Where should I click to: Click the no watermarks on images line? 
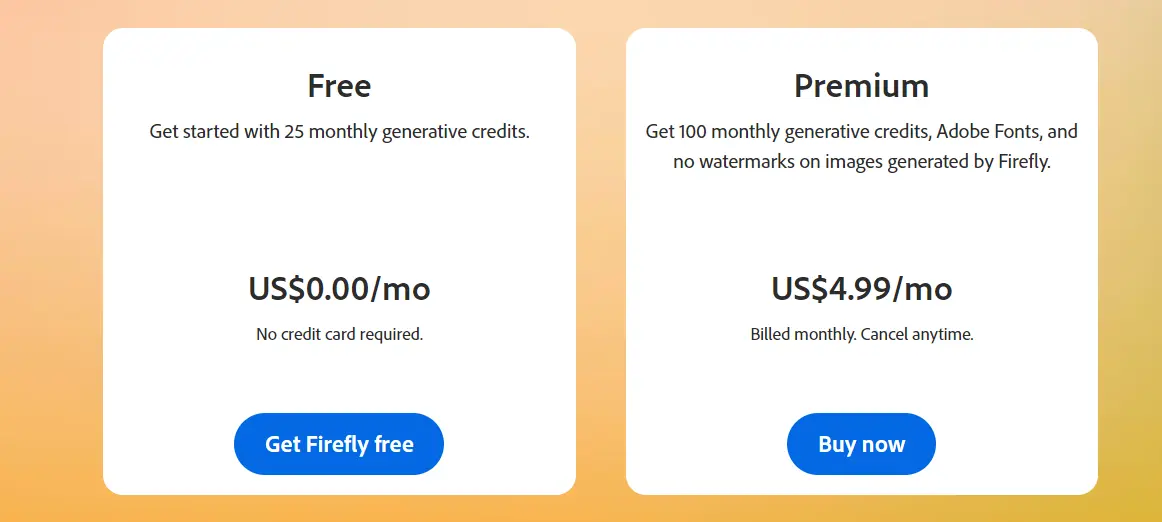coord(862,162)
